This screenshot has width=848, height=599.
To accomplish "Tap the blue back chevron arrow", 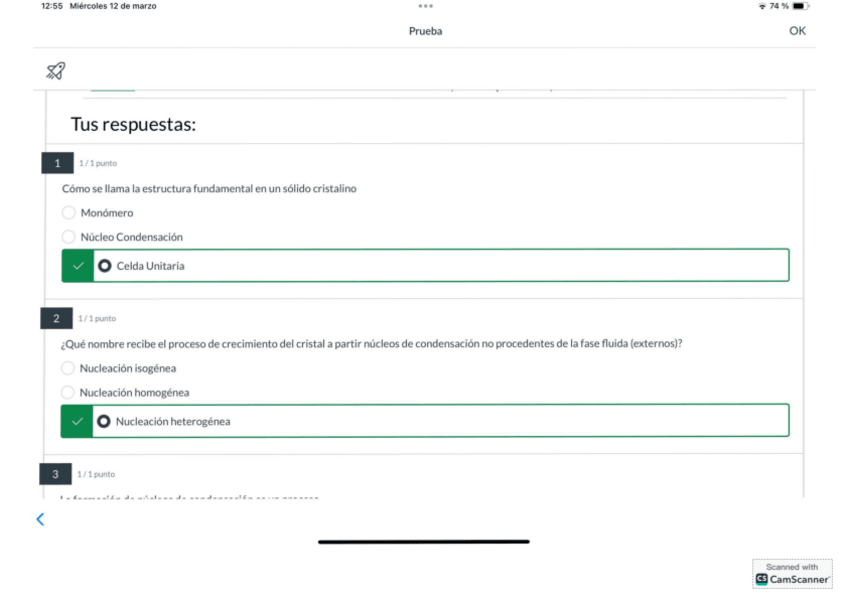I will (40, 518).
